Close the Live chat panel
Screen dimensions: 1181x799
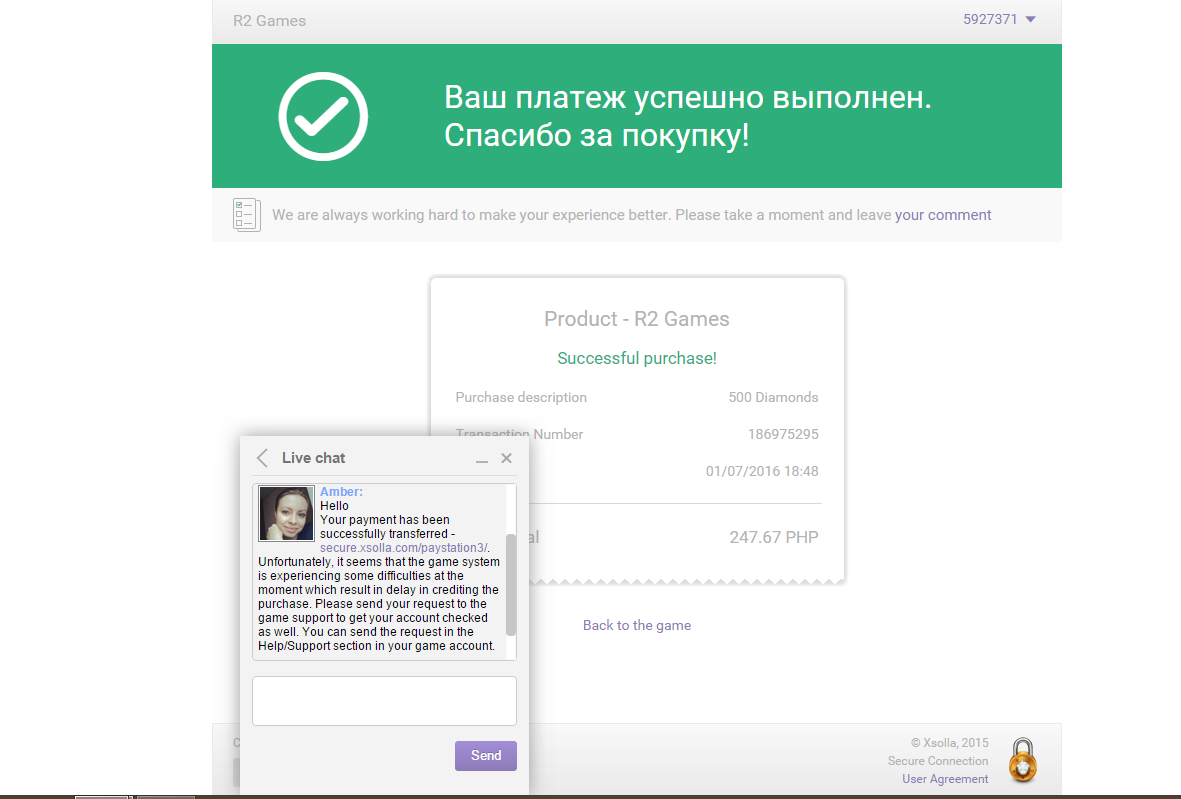[x=506, y=458]
